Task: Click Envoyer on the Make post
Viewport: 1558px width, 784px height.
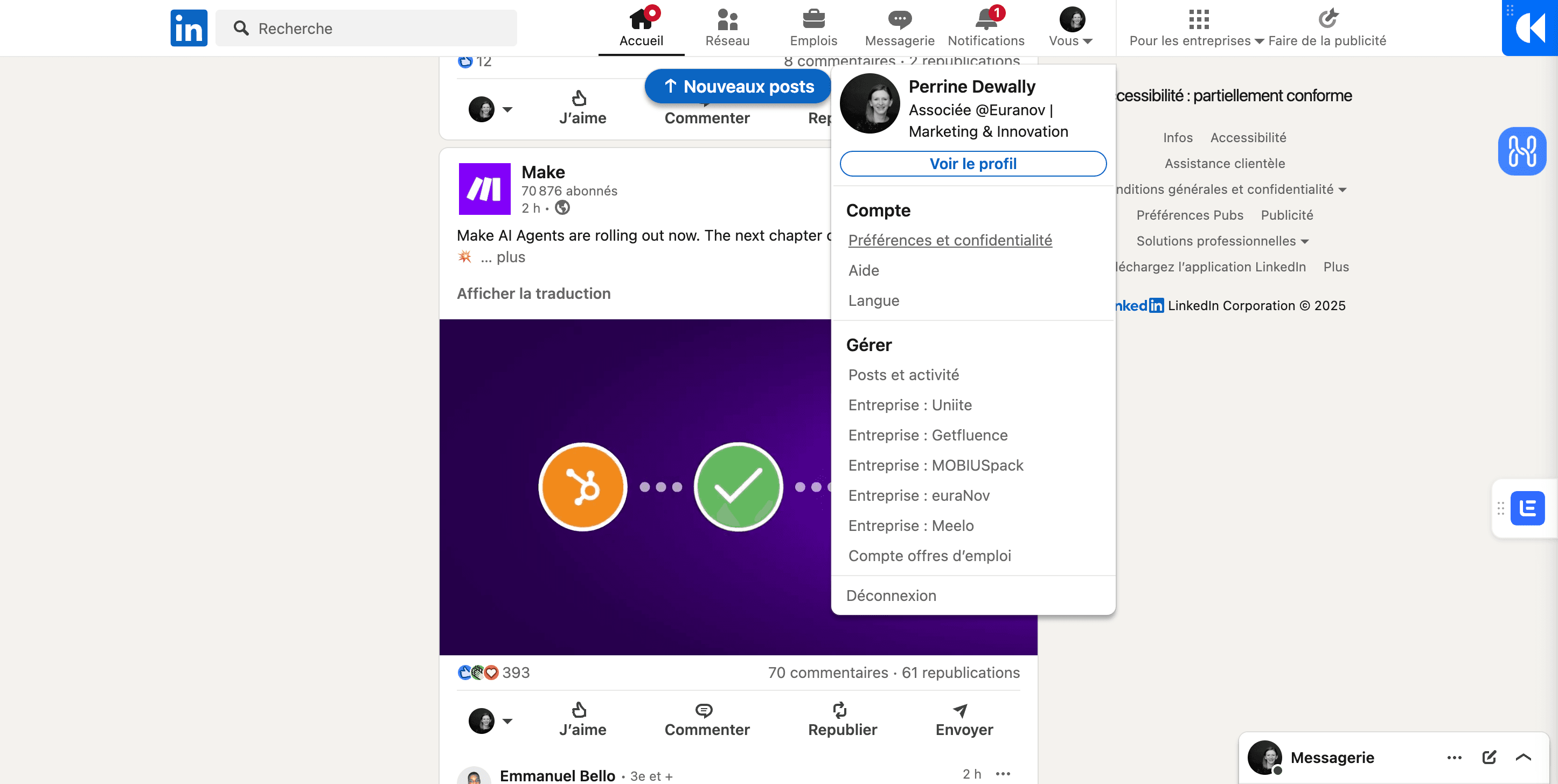Action: [x=964, y=719]
